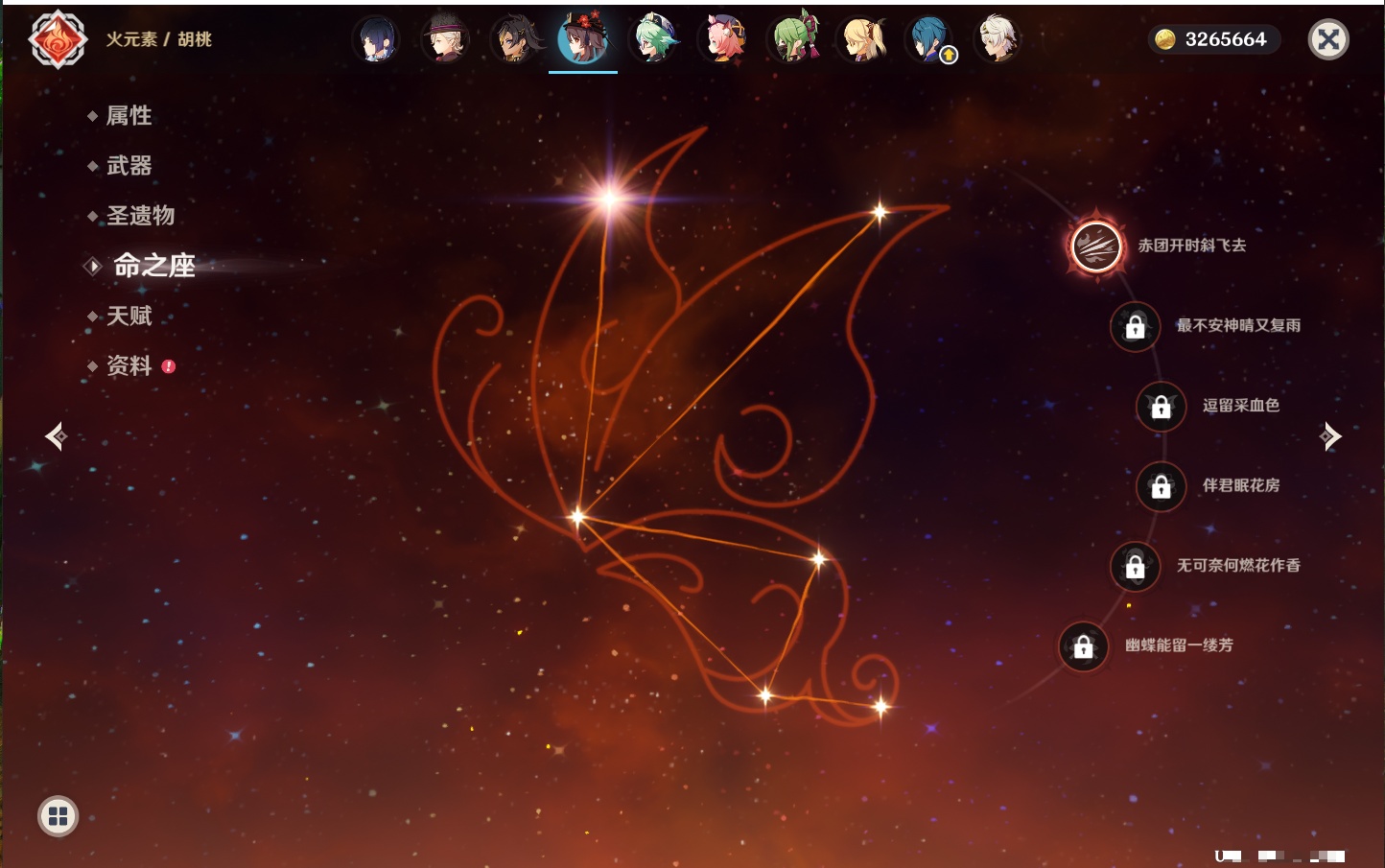
Task: Click the Mora coin balance 3265664
Action: pos(1214,39)
